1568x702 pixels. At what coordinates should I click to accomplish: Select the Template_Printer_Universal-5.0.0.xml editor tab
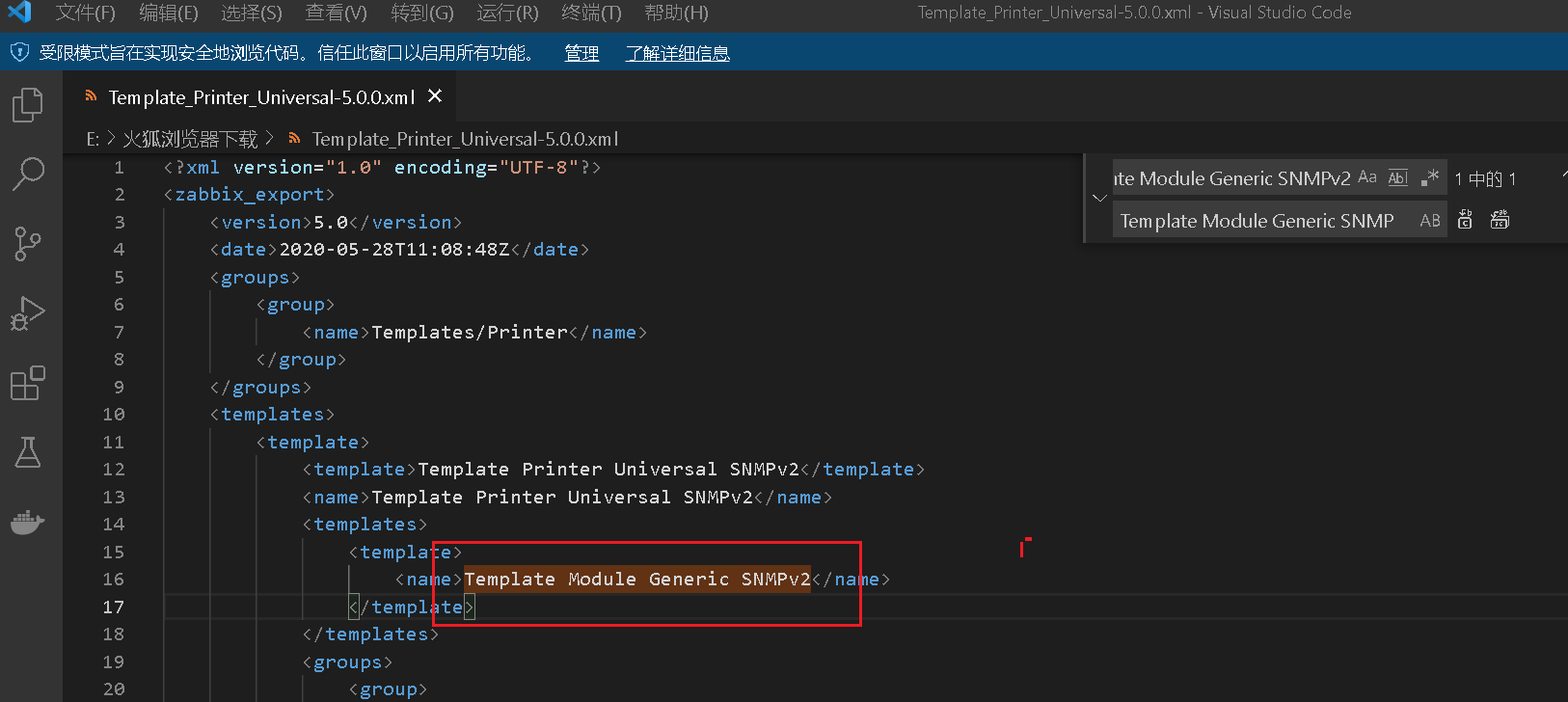[x=260, y=96]
